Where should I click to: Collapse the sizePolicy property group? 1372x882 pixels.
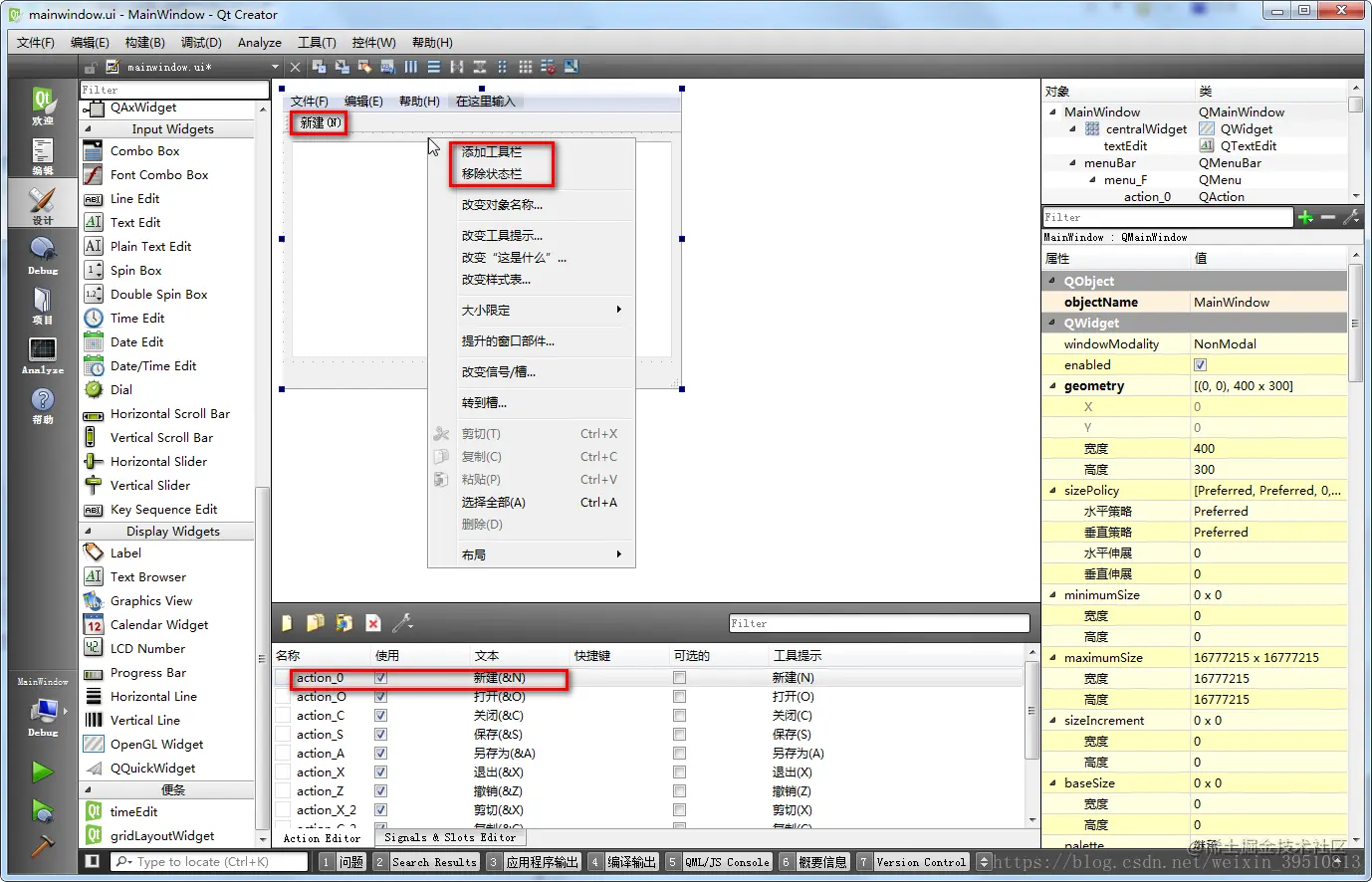(x=1053, y=490)
